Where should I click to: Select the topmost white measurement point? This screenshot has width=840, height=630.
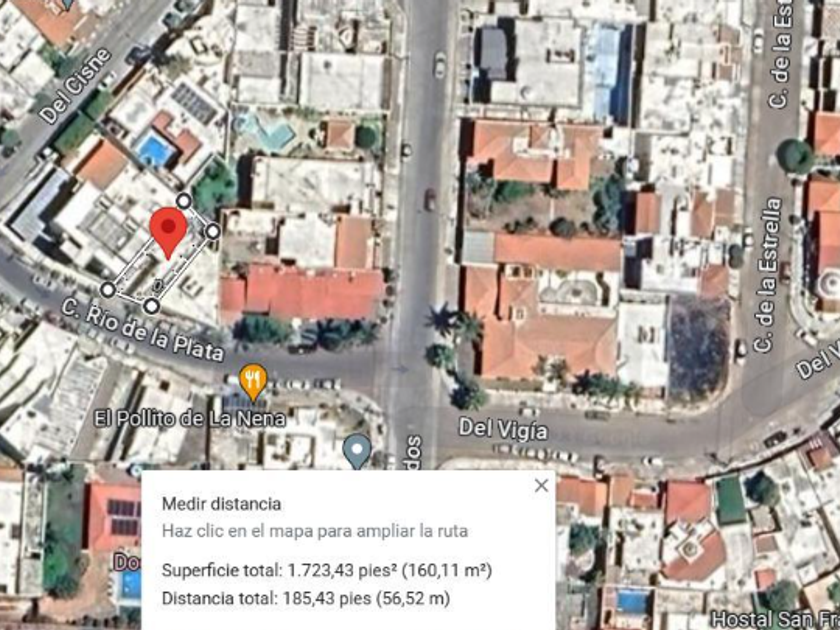184,201
